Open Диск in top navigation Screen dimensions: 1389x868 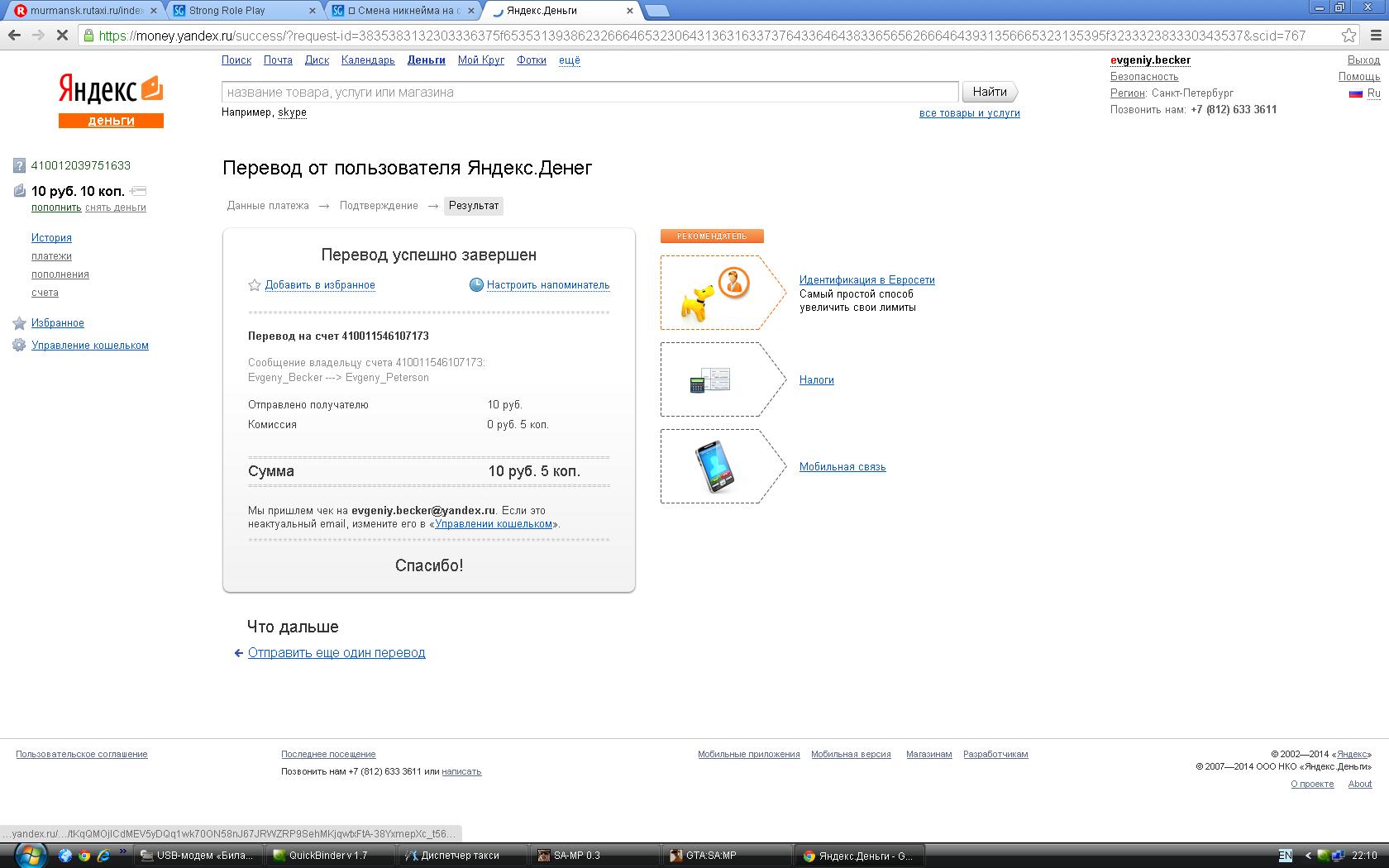(317, 60)
